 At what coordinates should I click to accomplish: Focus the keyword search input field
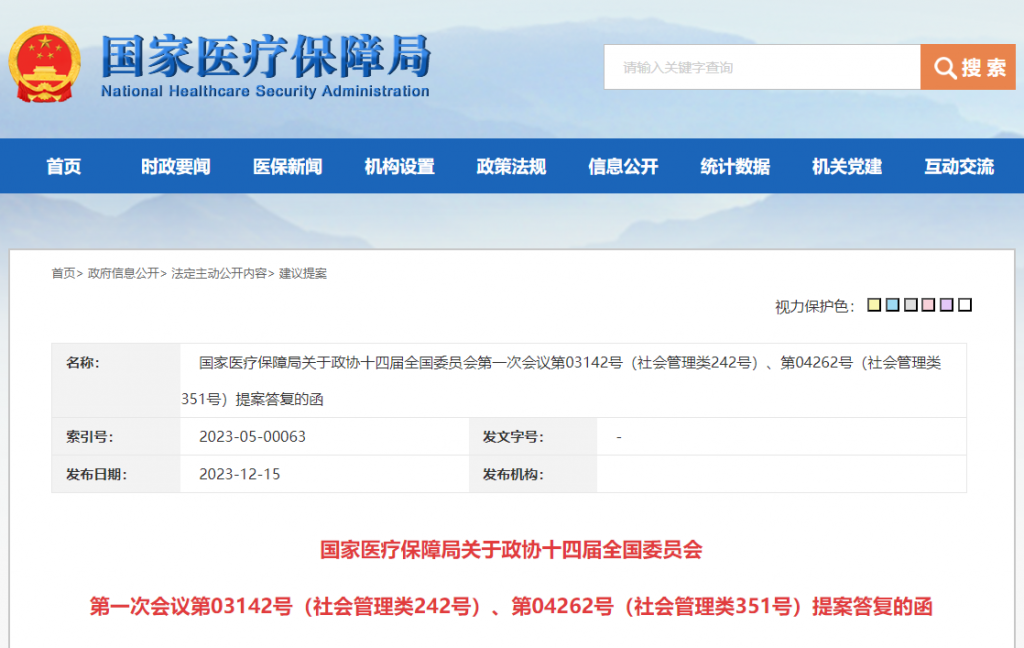(x=762, y=67)
